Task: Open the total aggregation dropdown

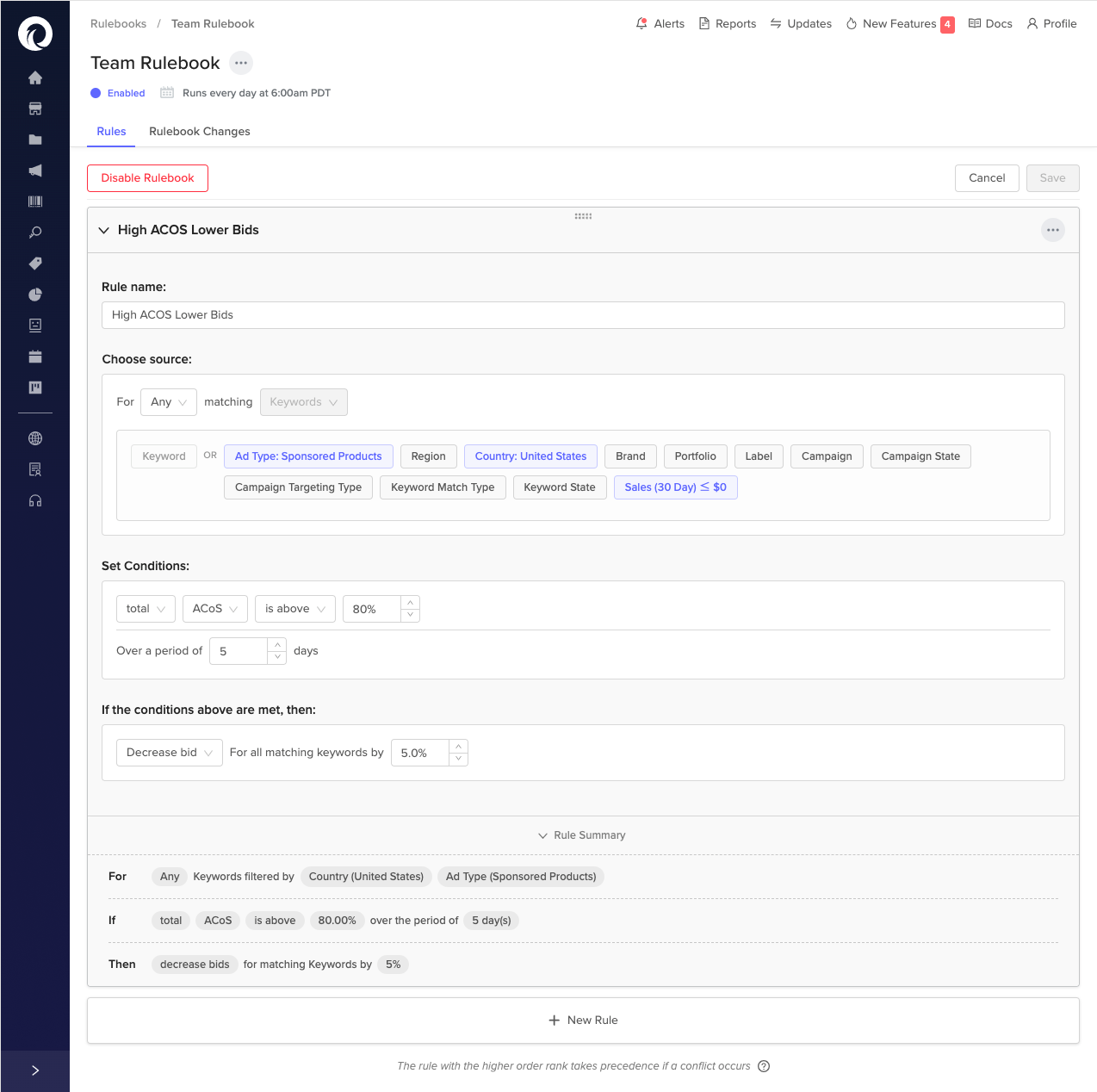Action: (x=146, y=609)
